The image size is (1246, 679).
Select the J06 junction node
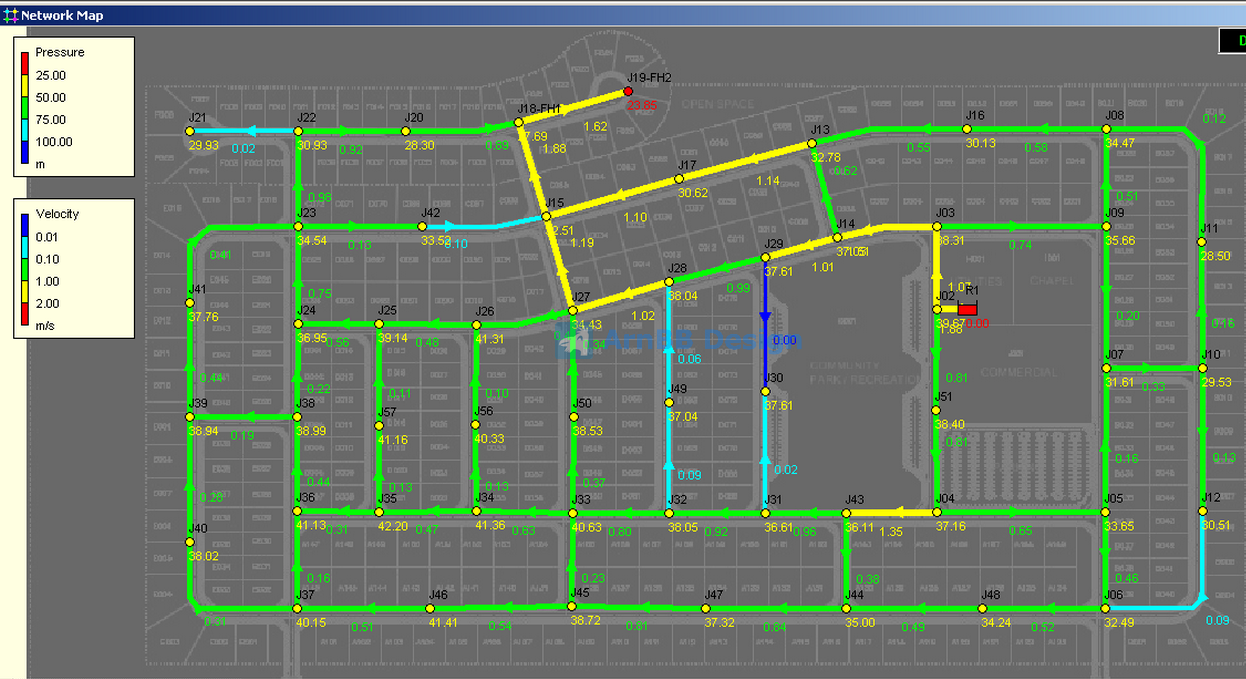[x=1105, y=608]
